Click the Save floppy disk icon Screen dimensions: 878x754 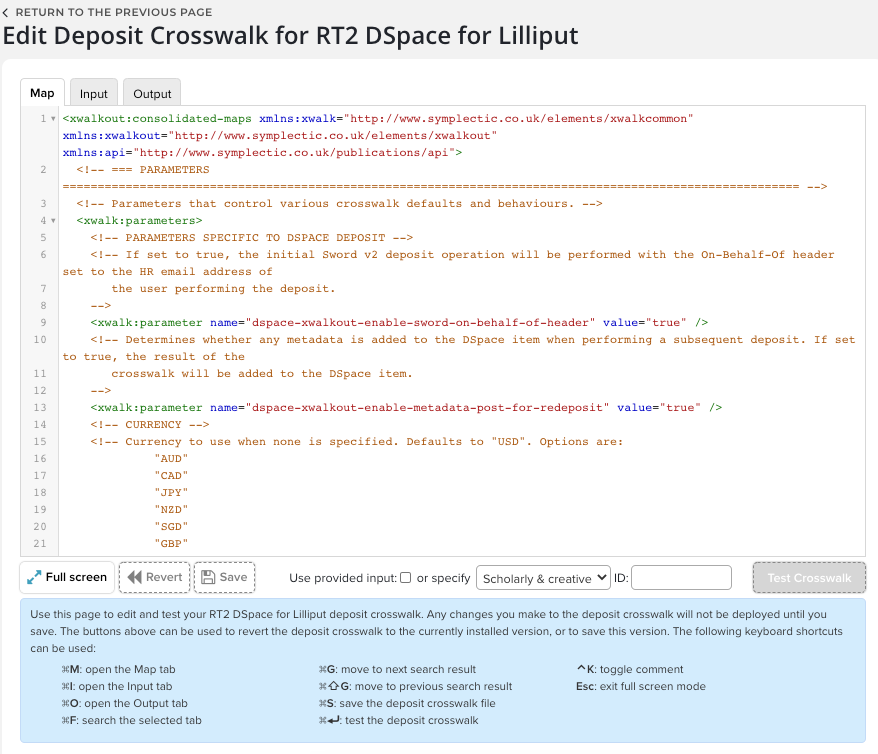[x=208, y=577]
